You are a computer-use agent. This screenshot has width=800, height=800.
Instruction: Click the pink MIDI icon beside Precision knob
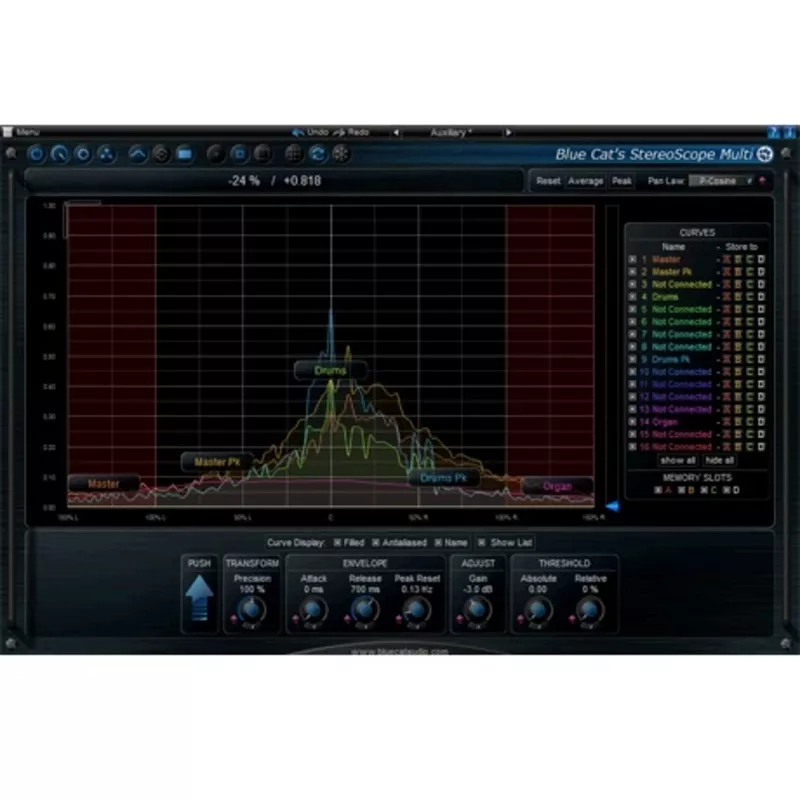pos(234,619)
